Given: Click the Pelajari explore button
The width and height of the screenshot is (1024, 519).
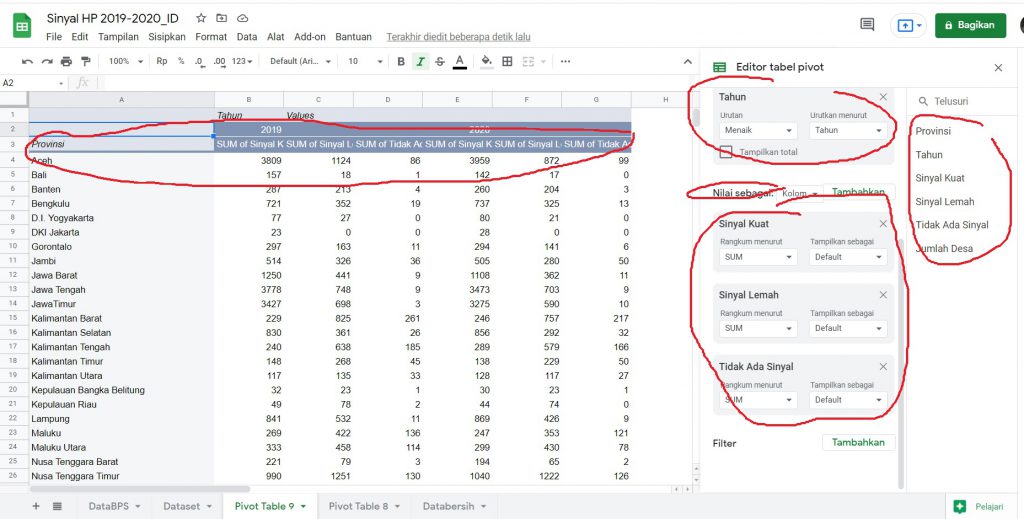Looking at the screenshot, I should [978, 507].
